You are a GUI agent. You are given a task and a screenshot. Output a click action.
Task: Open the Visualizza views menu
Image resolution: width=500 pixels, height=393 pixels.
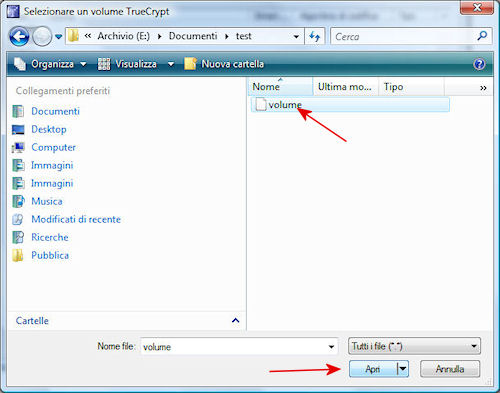(127, 64)
